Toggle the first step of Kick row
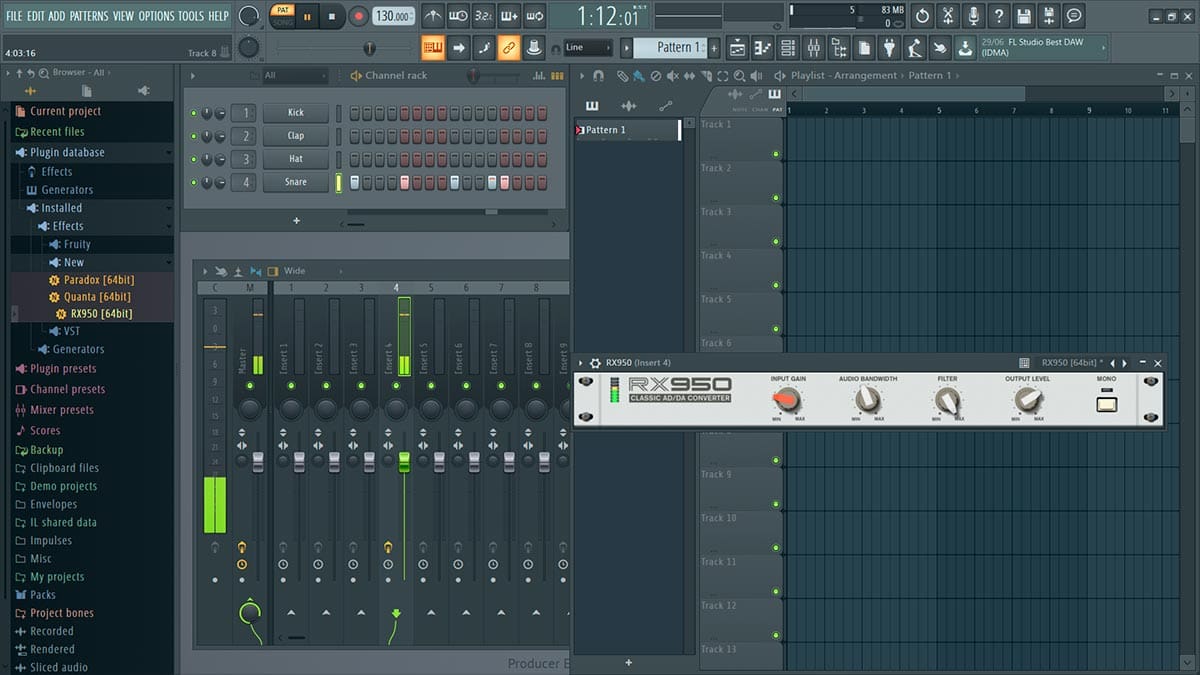The height and width of the screenshot is (675, 1200). point(354,113)
